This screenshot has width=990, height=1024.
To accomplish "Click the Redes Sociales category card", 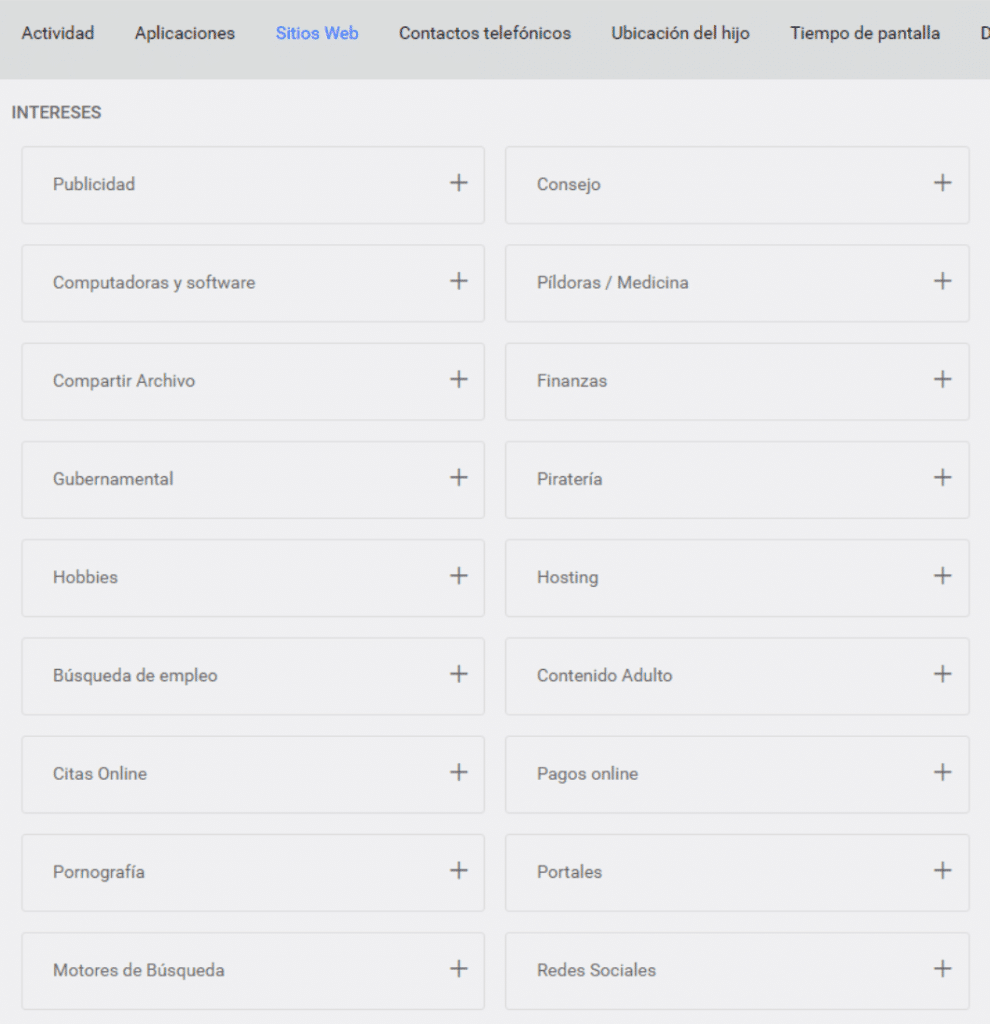I will (x=737, y=971).
